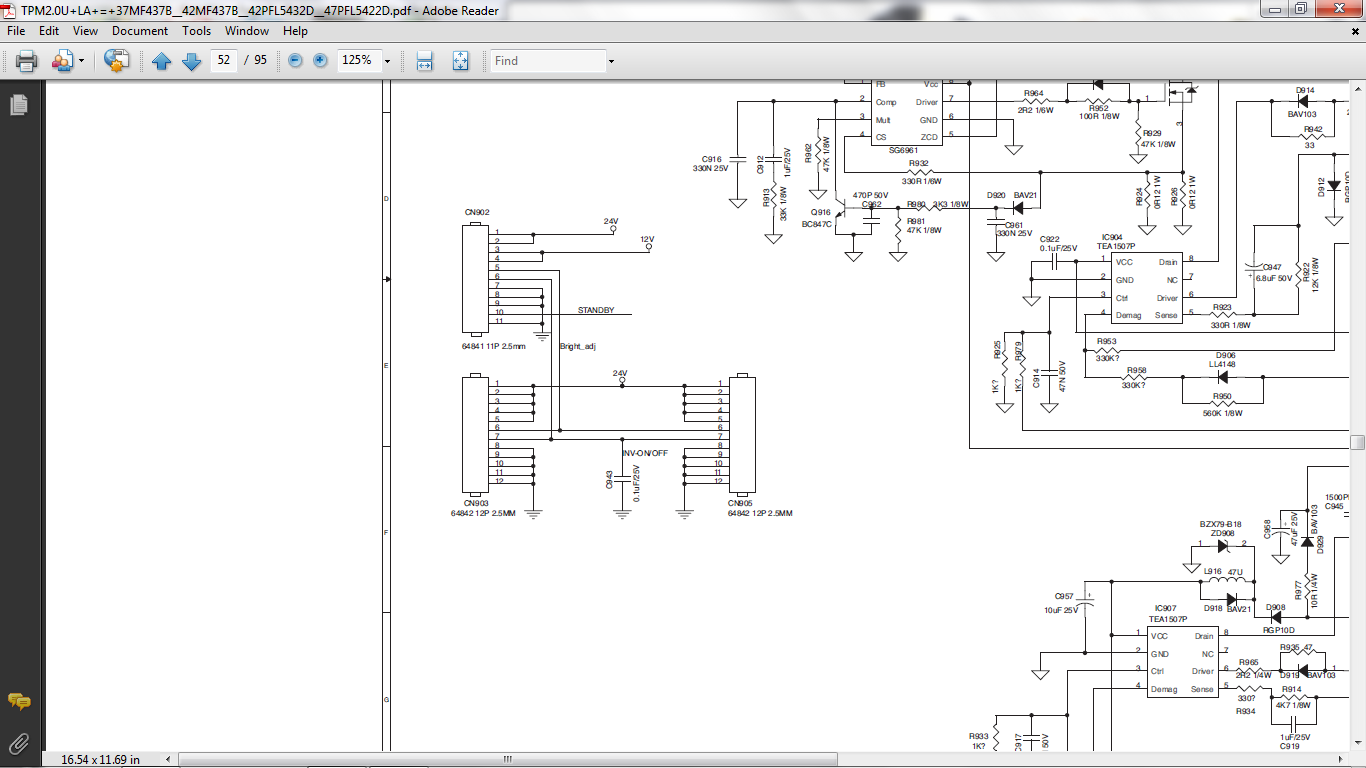Zoom in with the plus button
This screenshot has height=768, width=1366.
coord(320,61)
